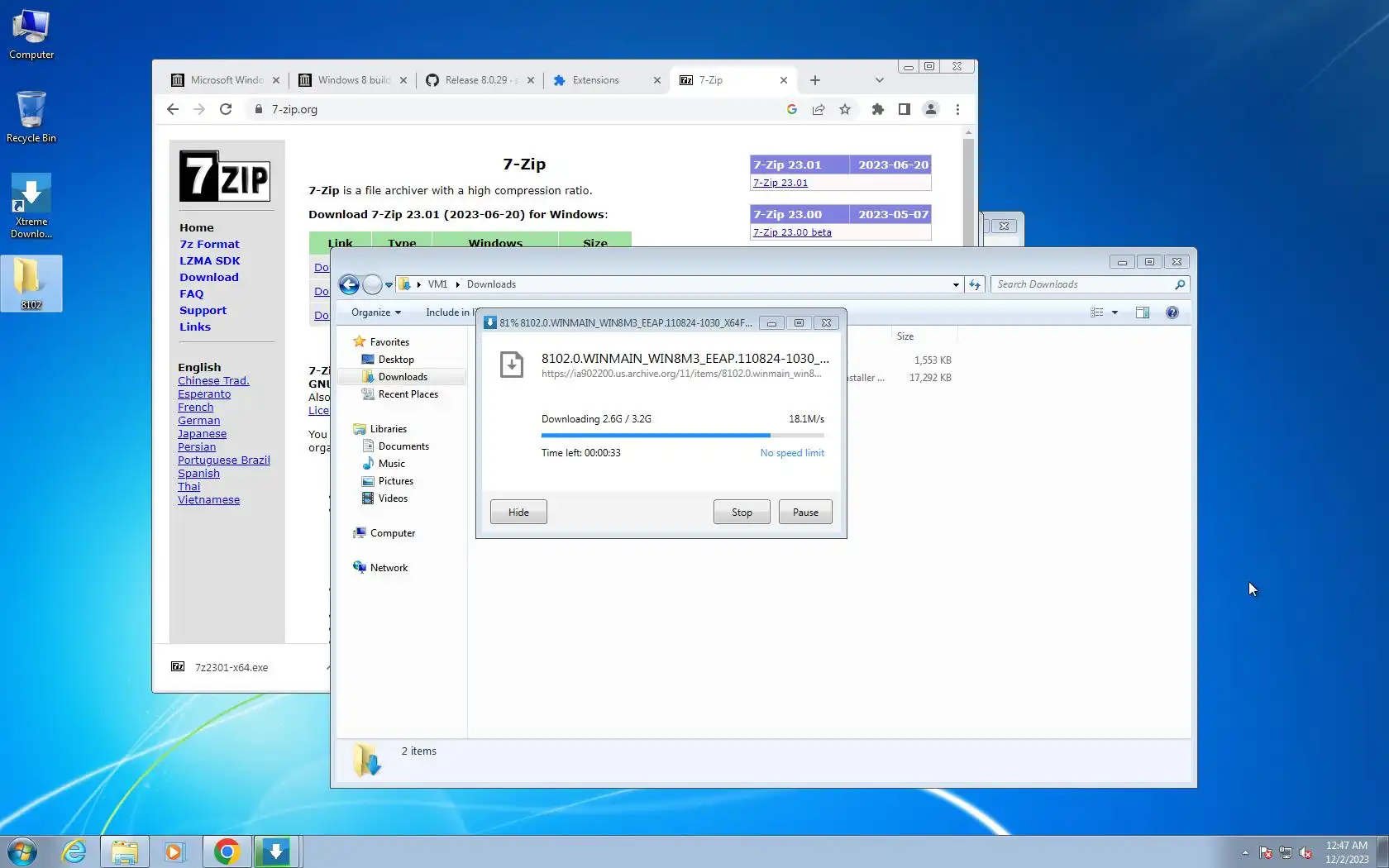Bookmark this page with star icon
The image size is (1389, 868).
(845, 109)
